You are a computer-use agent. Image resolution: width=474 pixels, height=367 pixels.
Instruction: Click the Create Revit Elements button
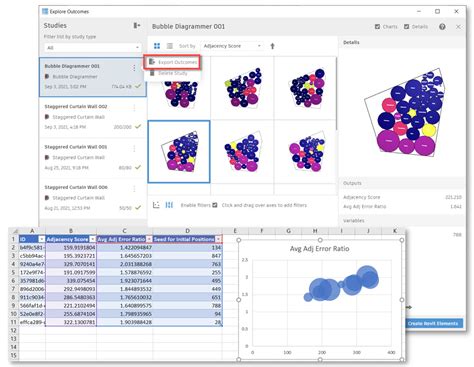click(x=433, y=323)
